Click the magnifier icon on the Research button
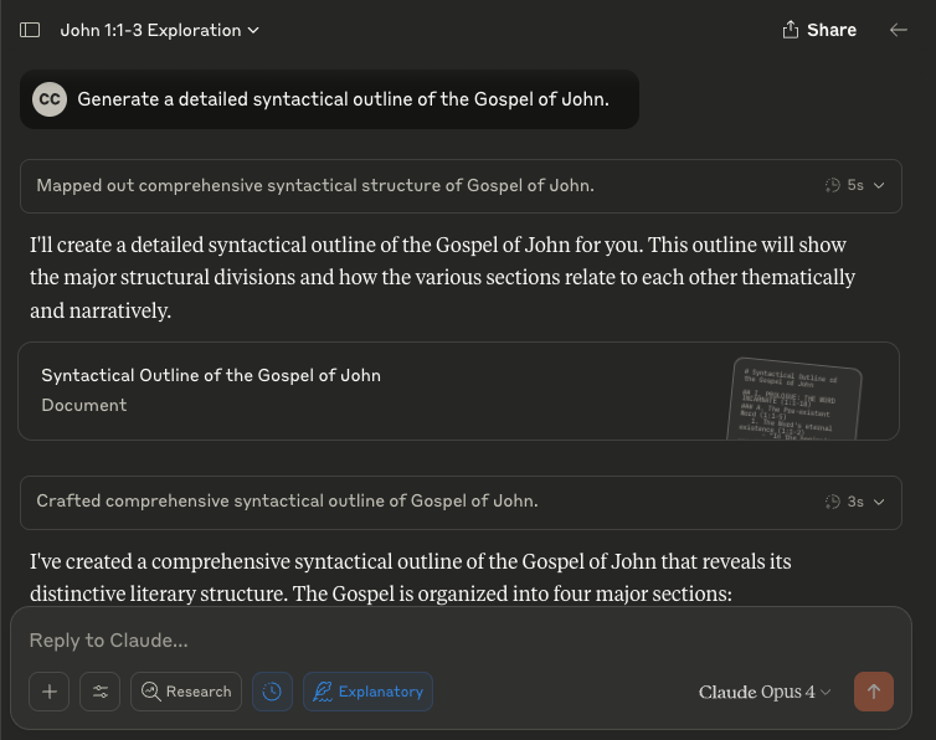The image size is (936, 740). 151,691
